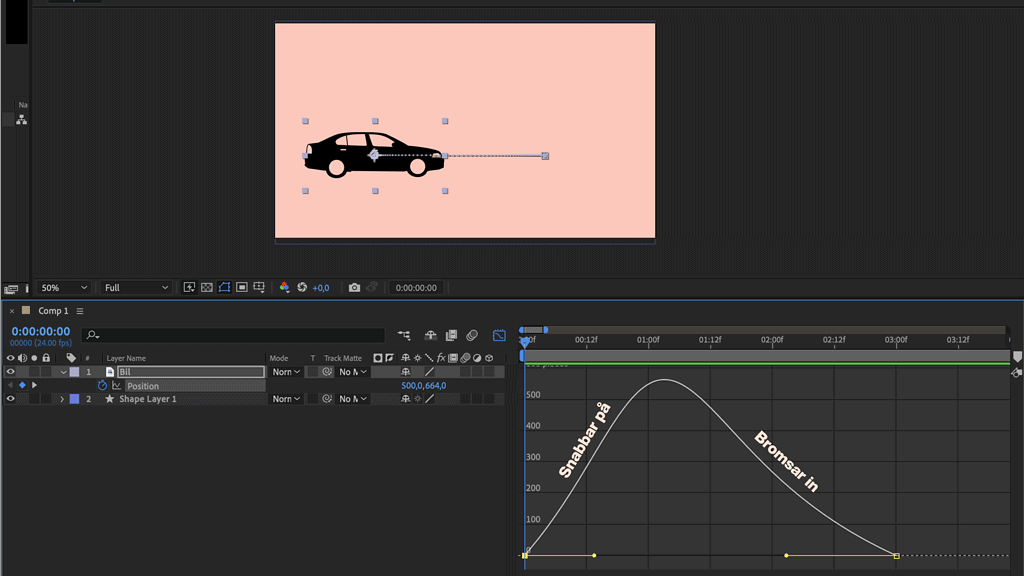Click the timeline layer search field

point(233,335)
